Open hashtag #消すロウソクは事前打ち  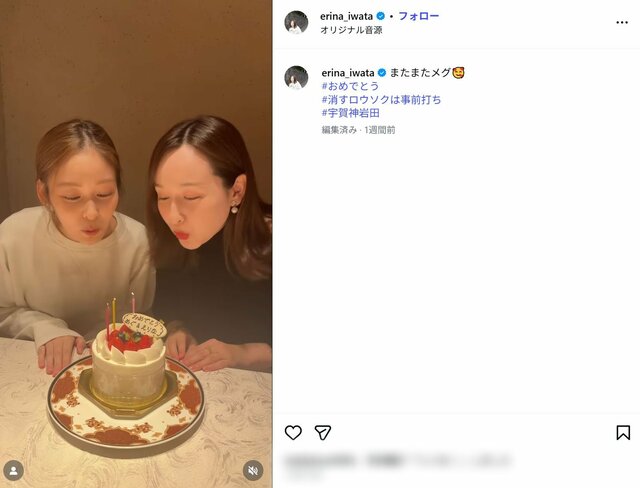pos(381,100)
